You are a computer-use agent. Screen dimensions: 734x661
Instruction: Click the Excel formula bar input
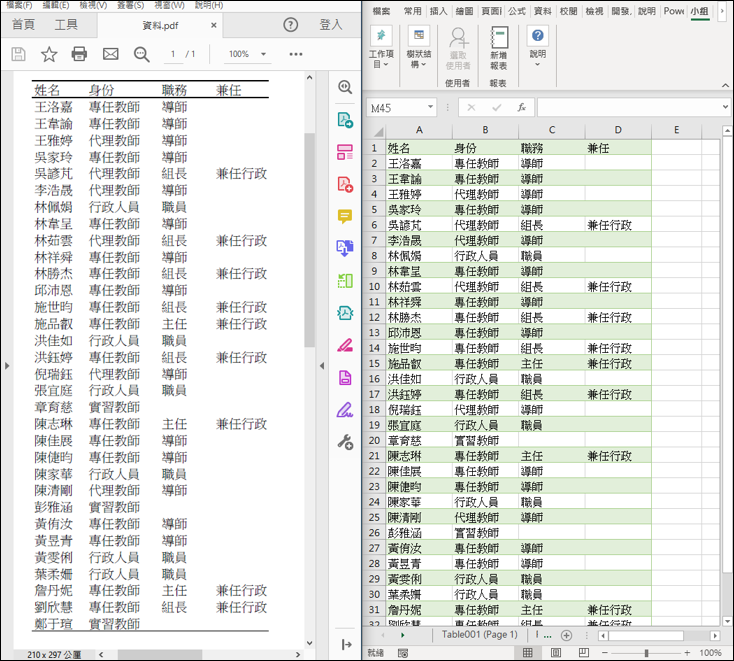[628, 108]
